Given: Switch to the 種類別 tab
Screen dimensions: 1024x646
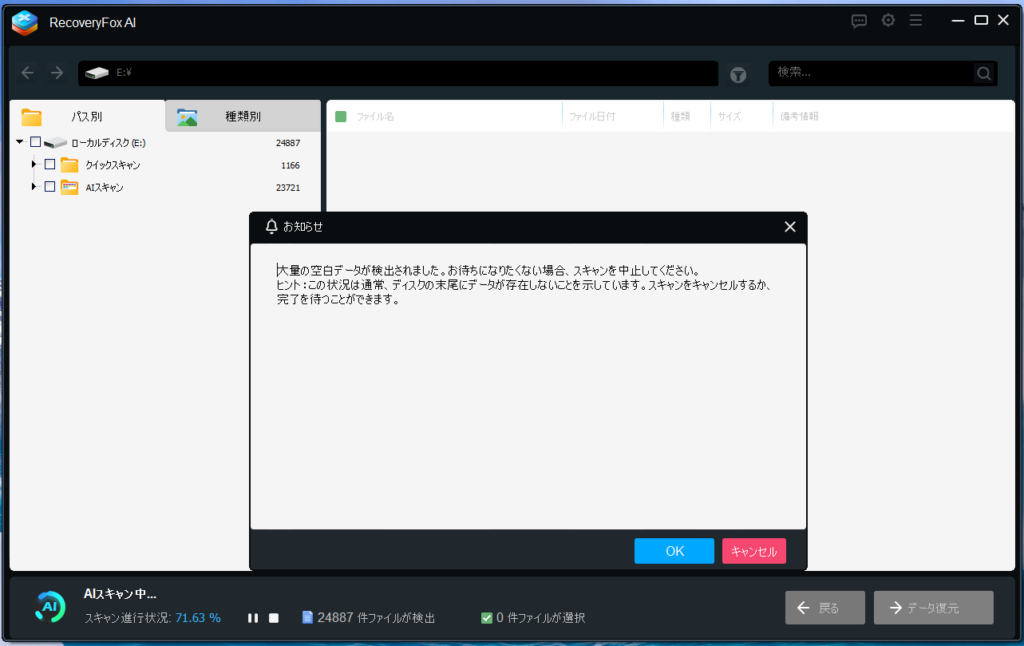Looking at the screenshot, I should pyautogui.click(x=243, y=117).
